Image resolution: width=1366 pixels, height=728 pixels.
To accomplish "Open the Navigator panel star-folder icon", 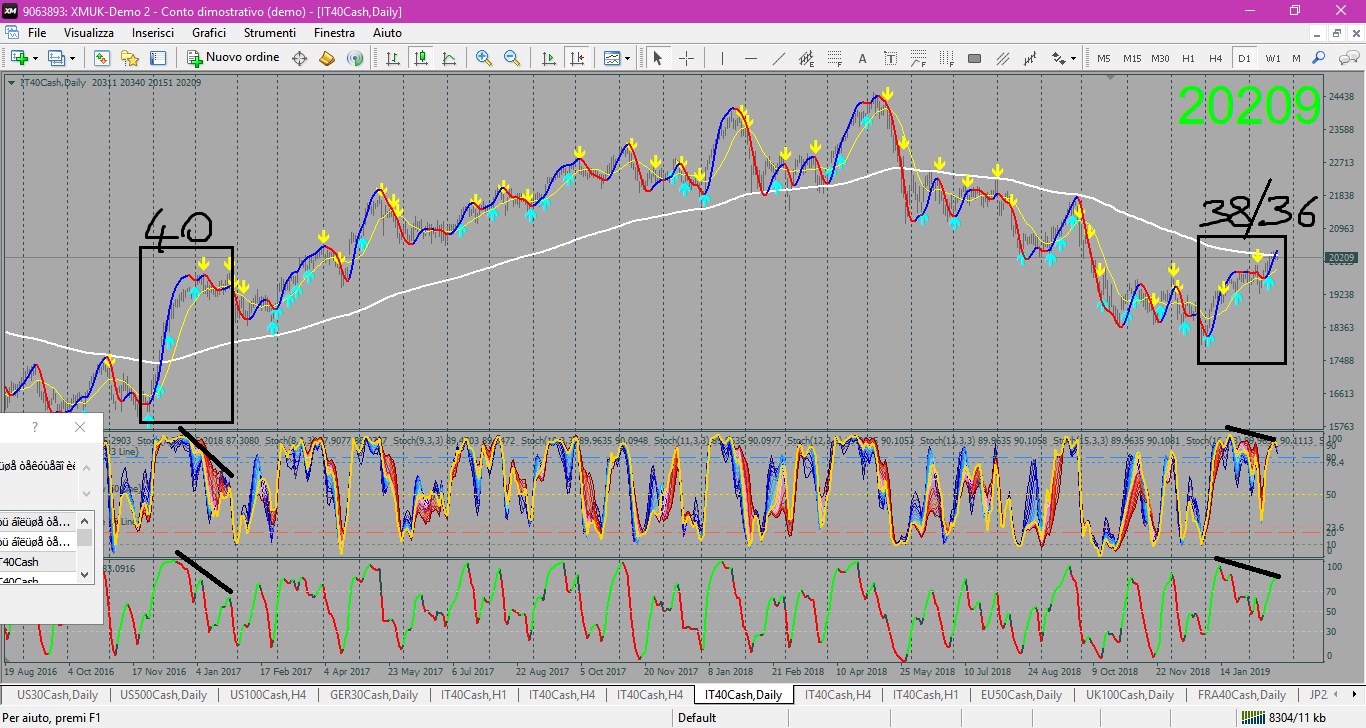I will click(x=130, y=58).
